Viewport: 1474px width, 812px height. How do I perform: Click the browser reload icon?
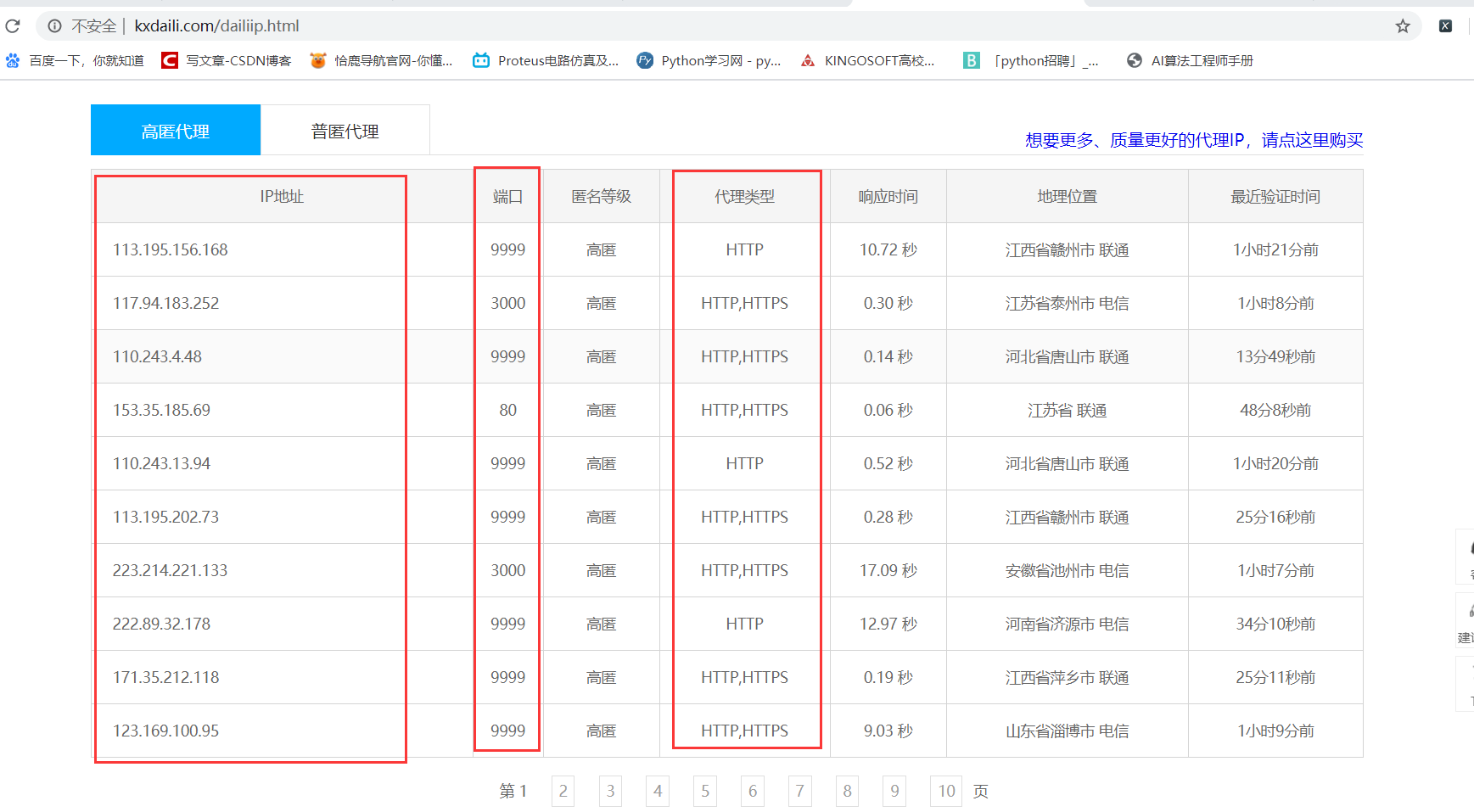[13, 26]
